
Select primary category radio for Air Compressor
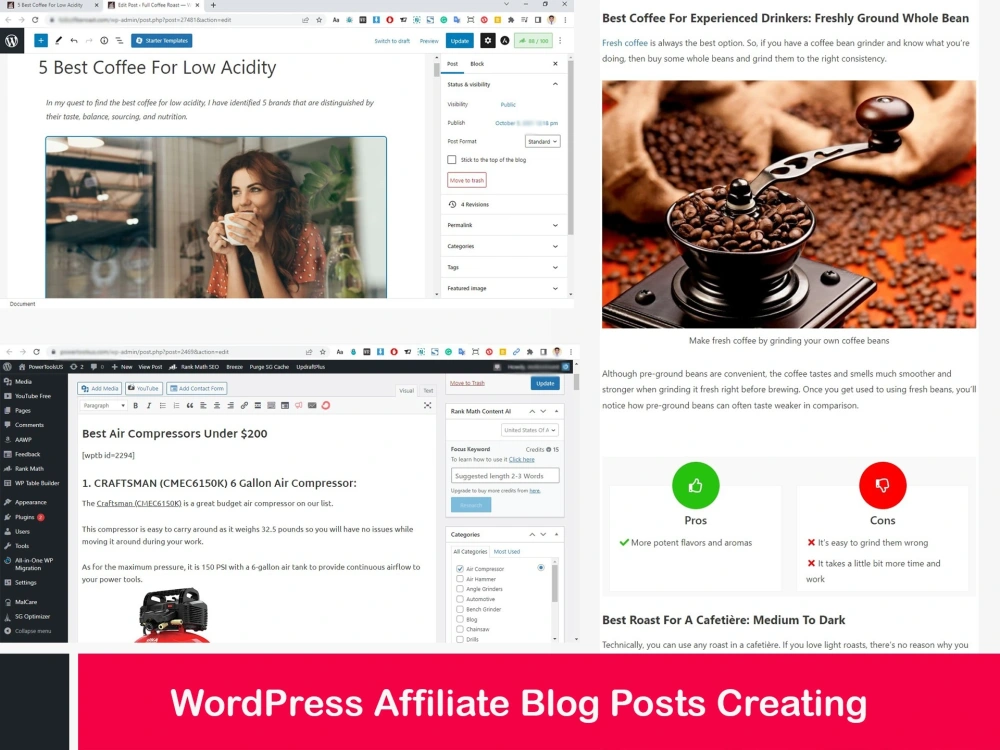(541, 568)
